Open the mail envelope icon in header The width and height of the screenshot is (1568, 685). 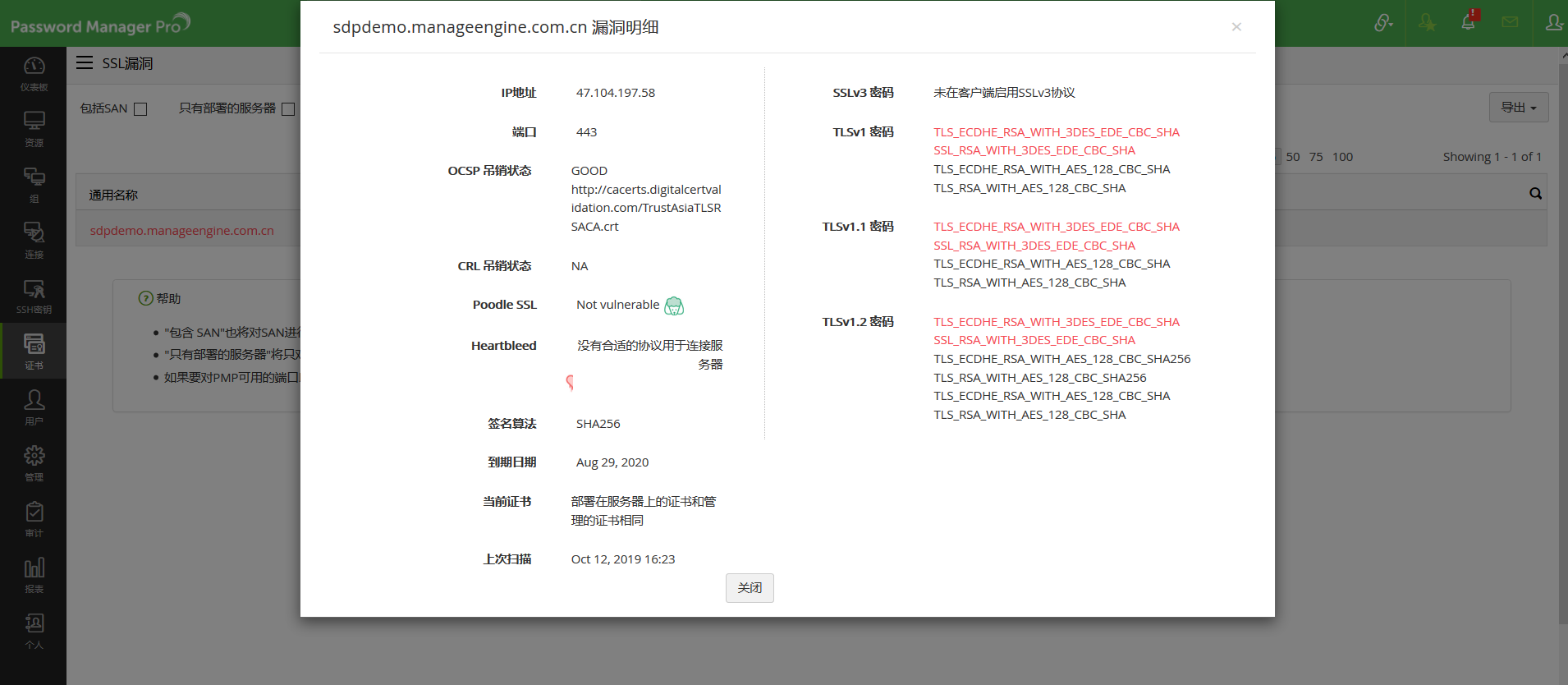tap(1510, 23)
